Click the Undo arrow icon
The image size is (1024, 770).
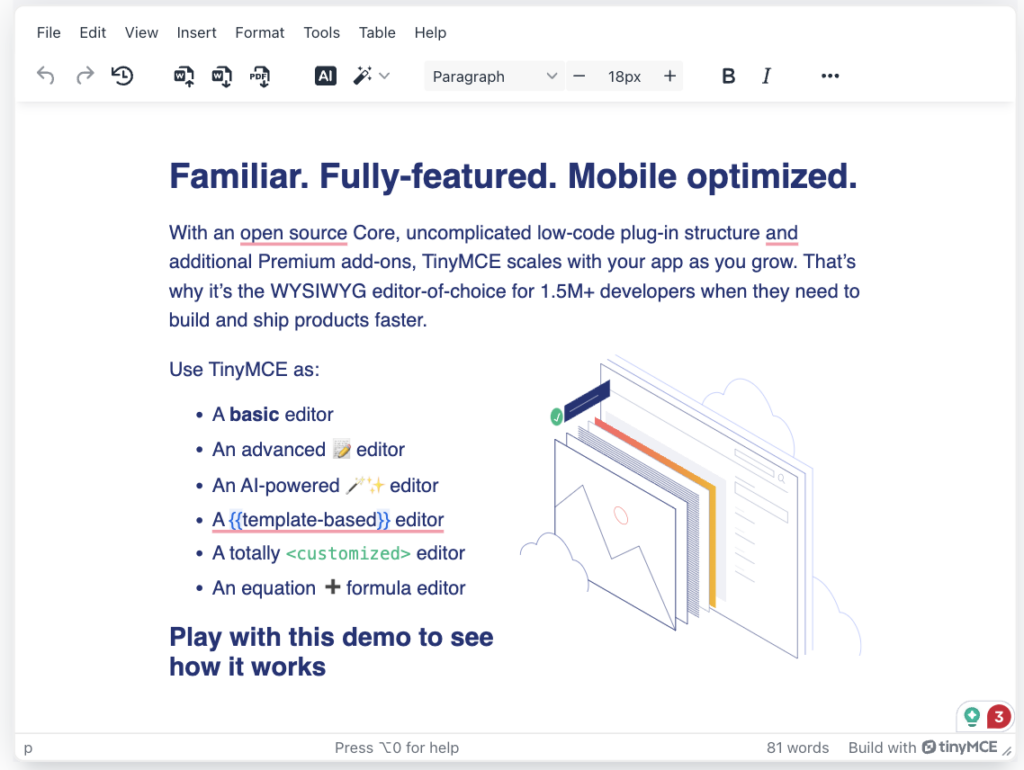pyautogui.click(x=46, y=76)
